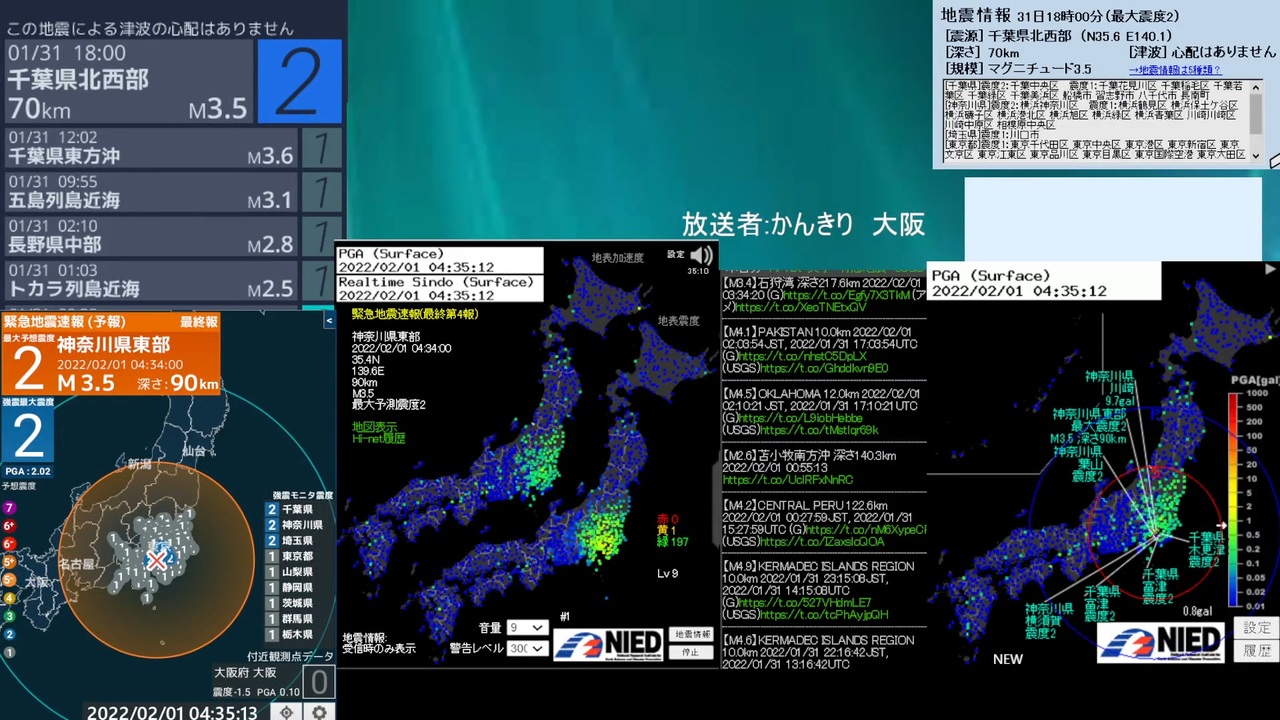
Task: Open the 警告レベル dropdown
Action: [526, 649]
